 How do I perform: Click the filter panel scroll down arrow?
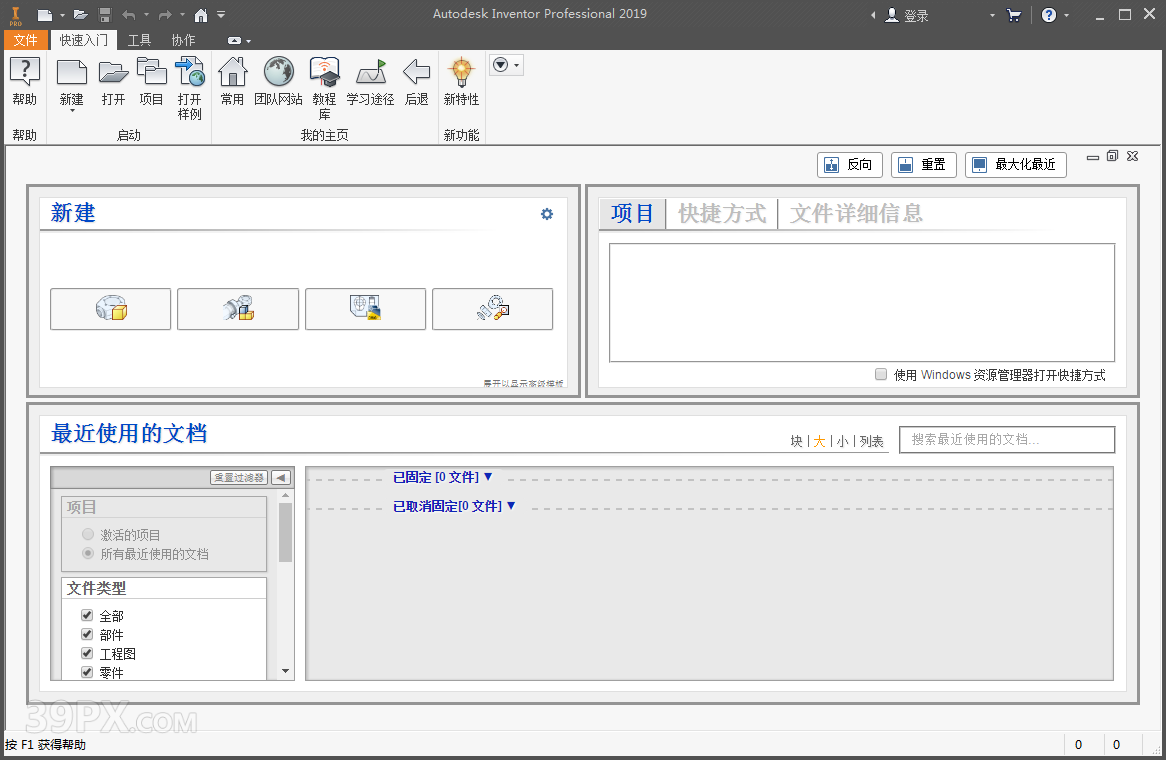click(x=286, y=672)
